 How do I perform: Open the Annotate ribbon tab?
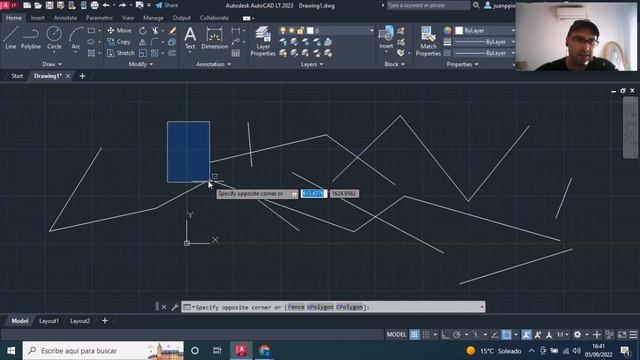pos(65,18)
